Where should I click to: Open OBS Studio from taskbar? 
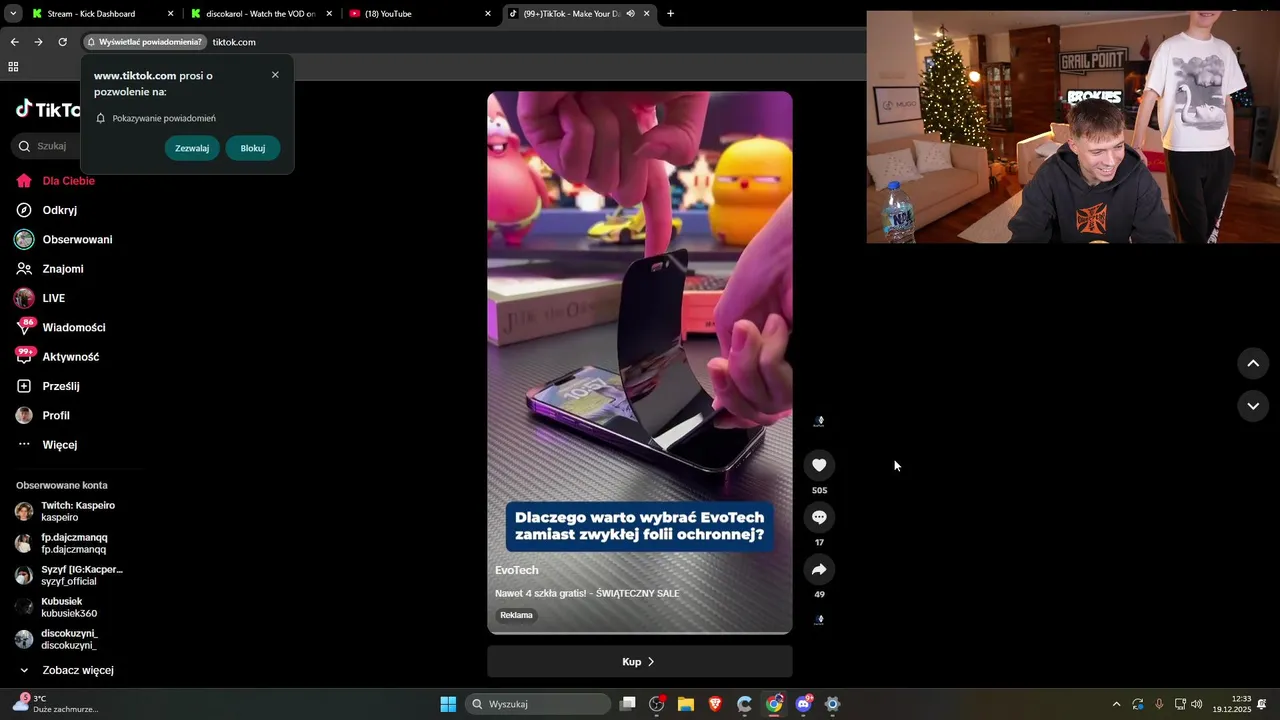tap(657, 704)
